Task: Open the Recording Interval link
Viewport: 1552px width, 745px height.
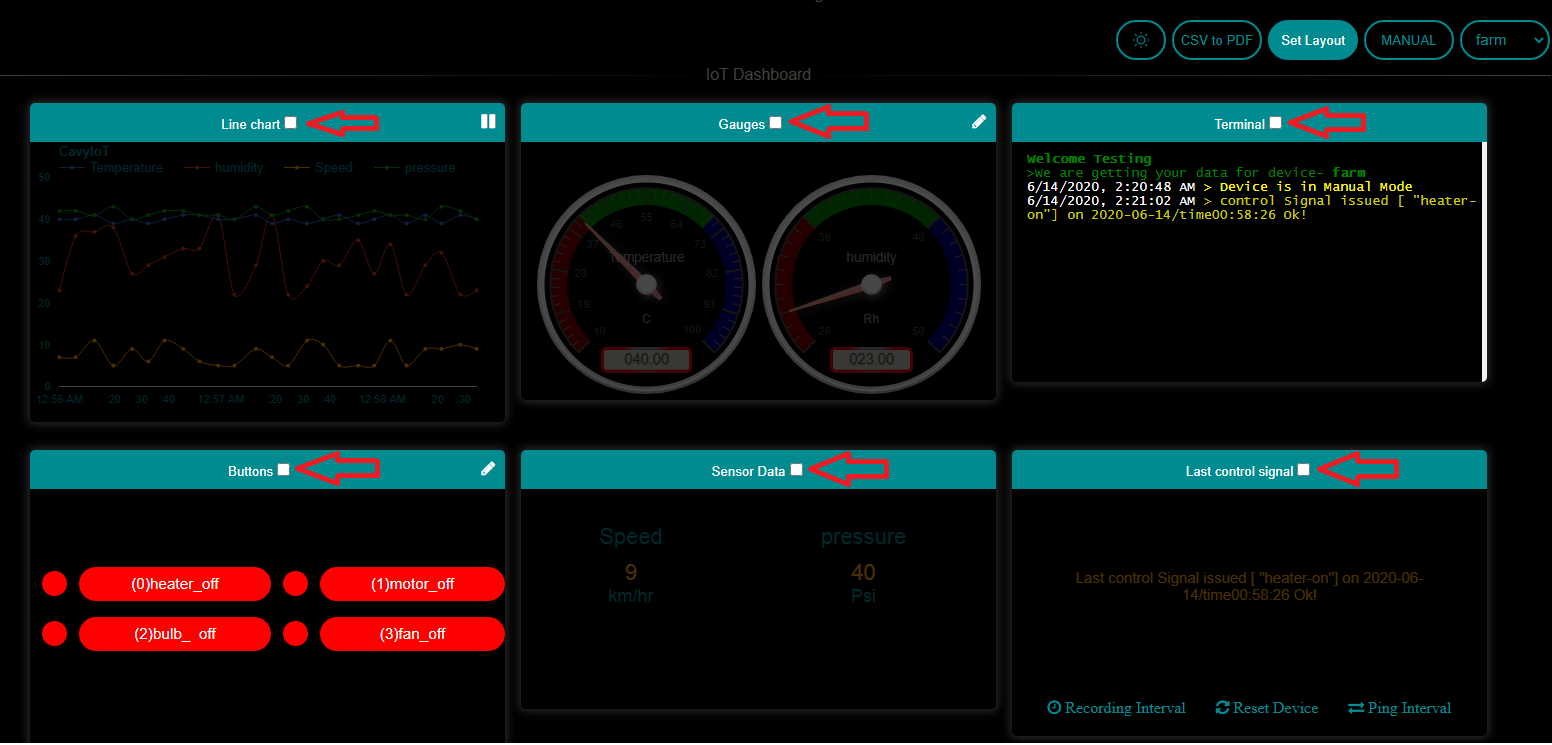Action: tap(1116, 708)
